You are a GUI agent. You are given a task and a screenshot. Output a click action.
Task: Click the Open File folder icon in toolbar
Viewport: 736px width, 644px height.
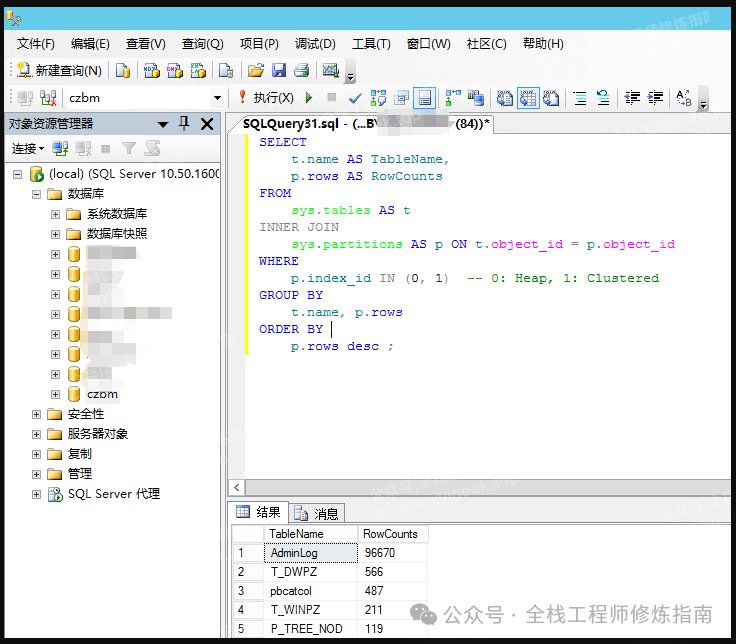point(256,71)
